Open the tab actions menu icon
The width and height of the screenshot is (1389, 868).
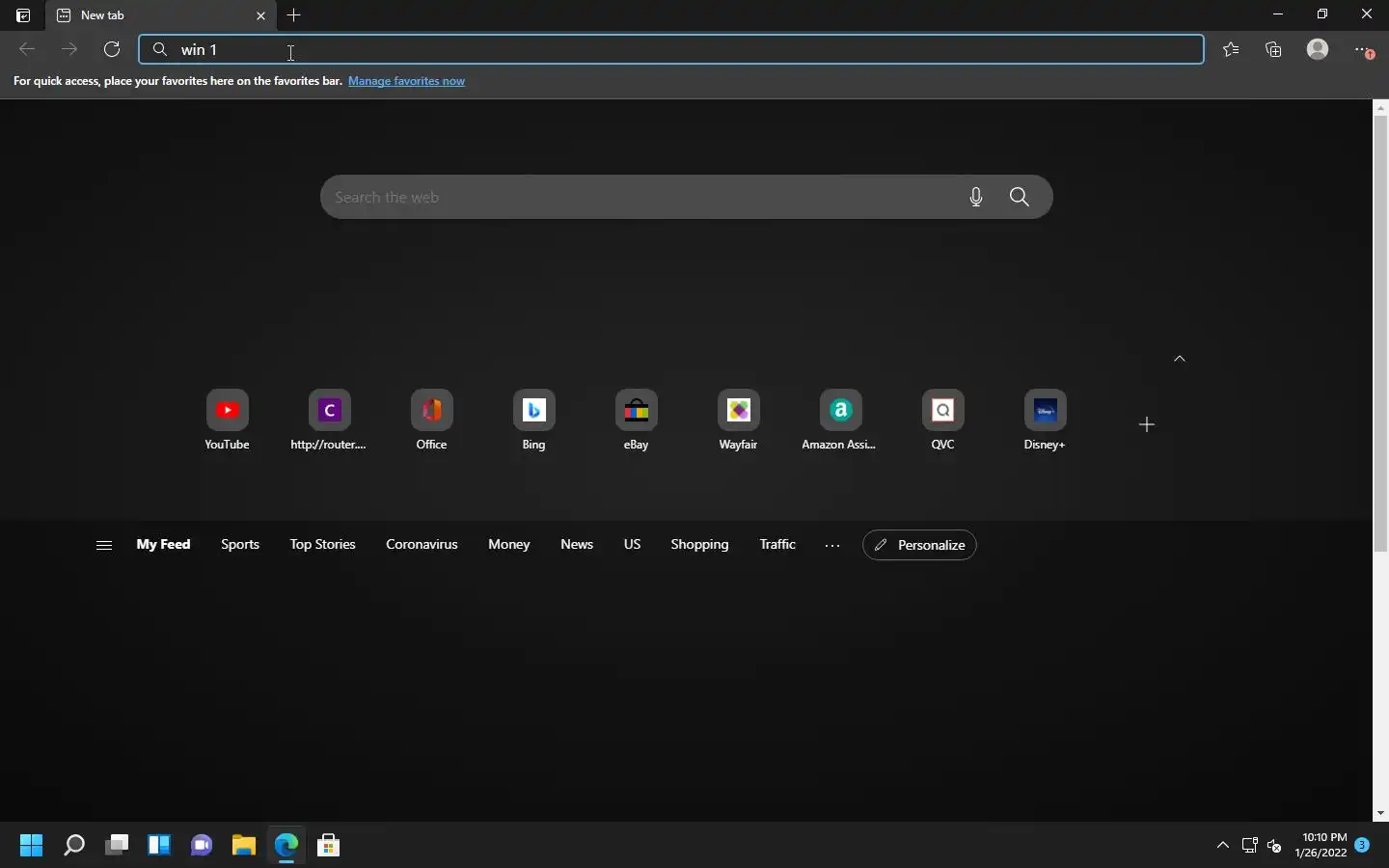point(23,15)
